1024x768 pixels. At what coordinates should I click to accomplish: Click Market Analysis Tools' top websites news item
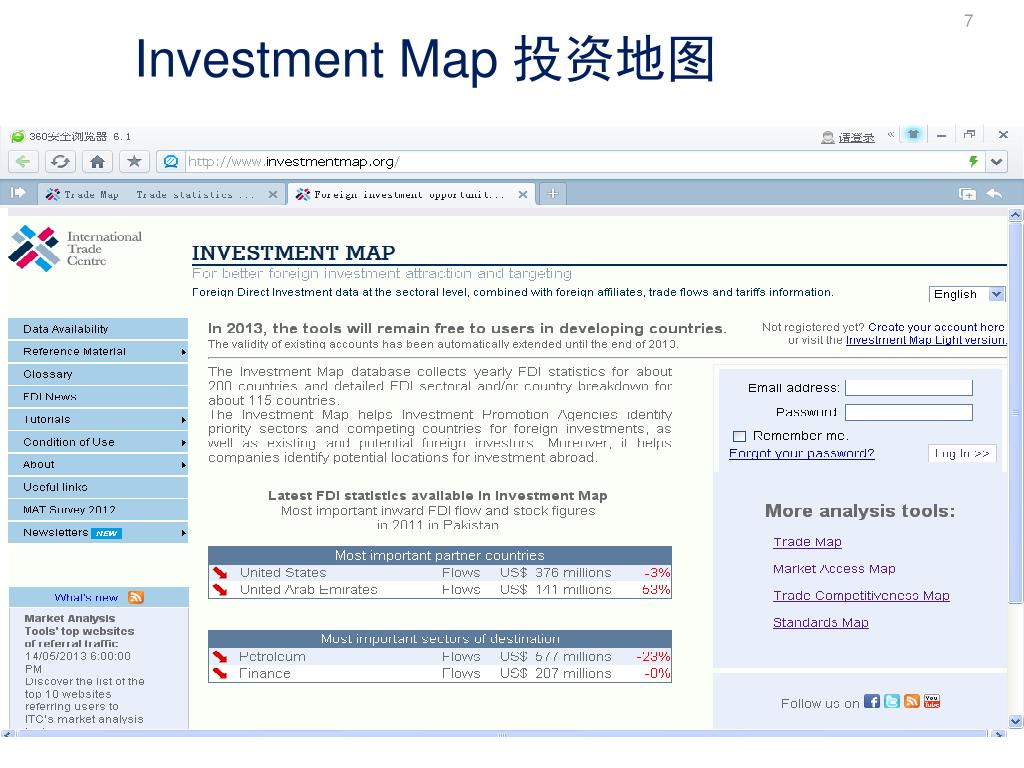click(x=79, y=631)
